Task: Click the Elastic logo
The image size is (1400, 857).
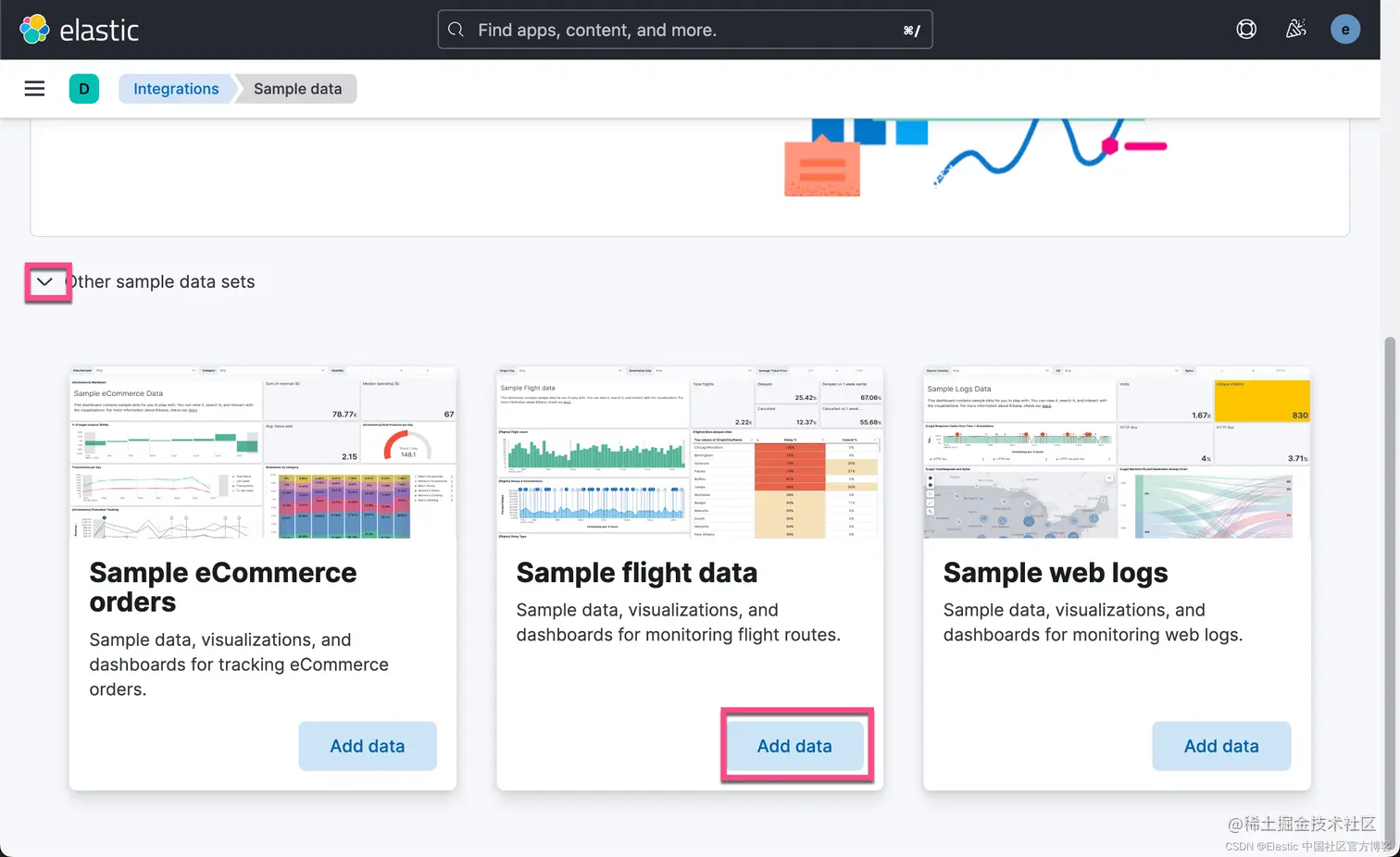Action: click(x=79, y=30)
